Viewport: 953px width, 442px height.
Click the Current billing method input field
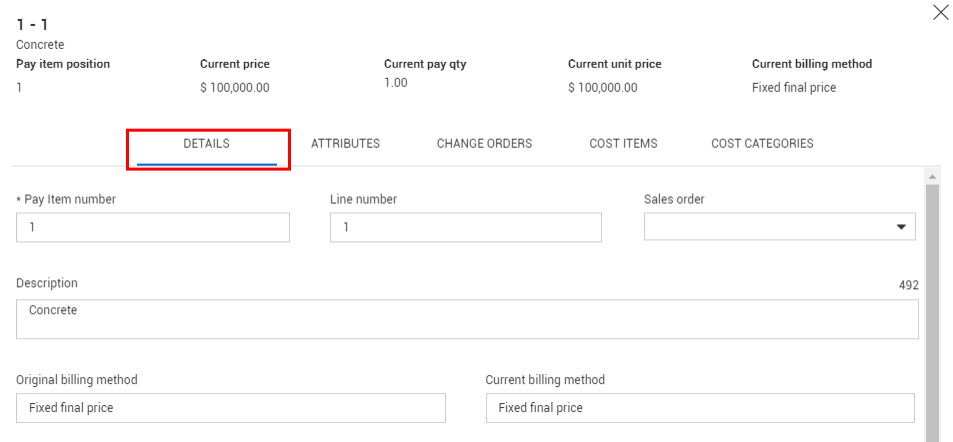point(700,408)
